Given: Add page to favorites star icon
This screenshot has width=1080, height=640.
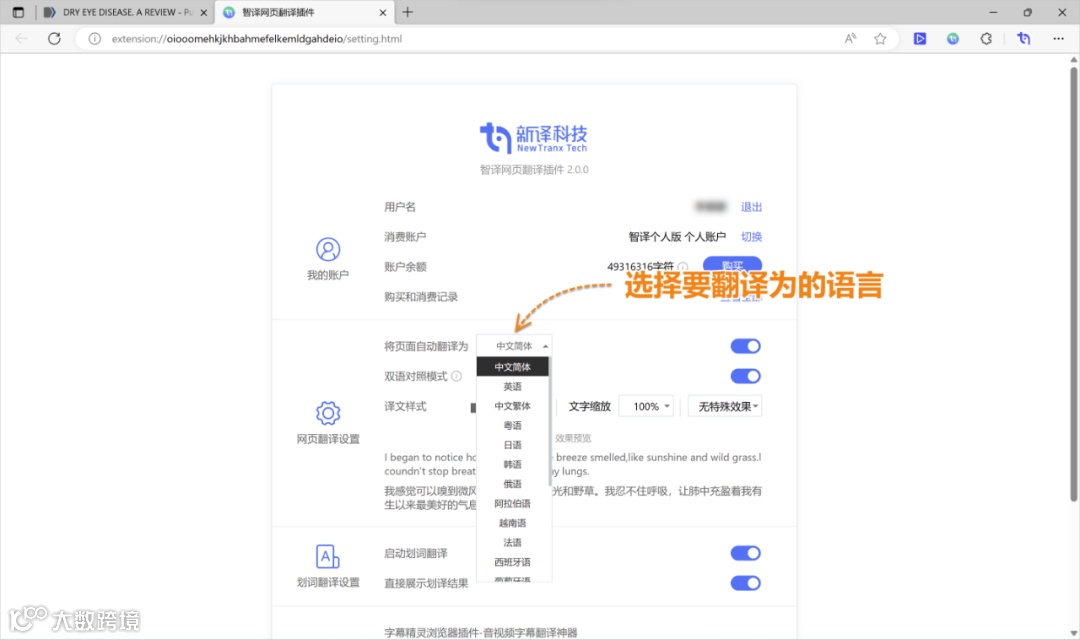Looking at the screenshot, I should click(x=880, y=39).
